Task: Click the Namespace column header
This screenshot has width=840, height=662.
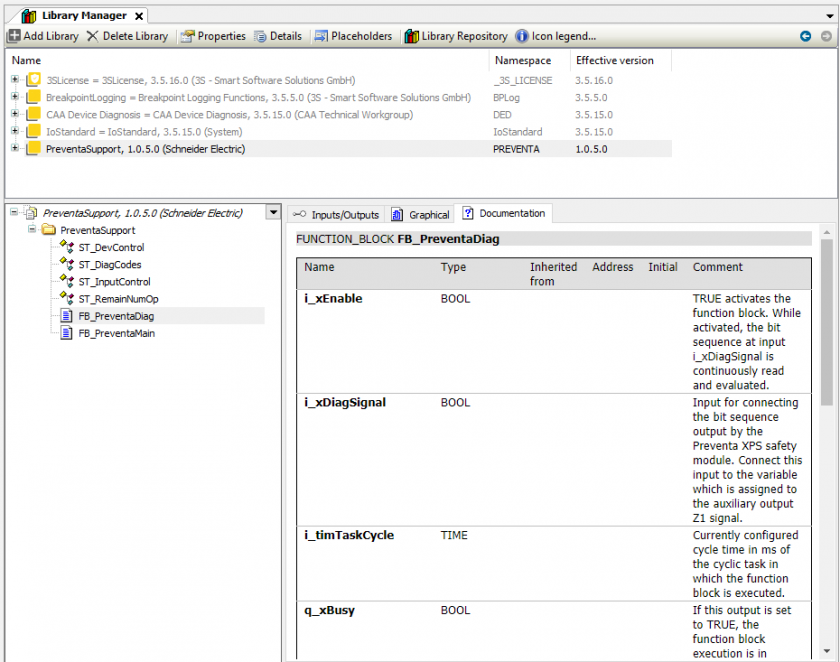Action: coord(523,61)
